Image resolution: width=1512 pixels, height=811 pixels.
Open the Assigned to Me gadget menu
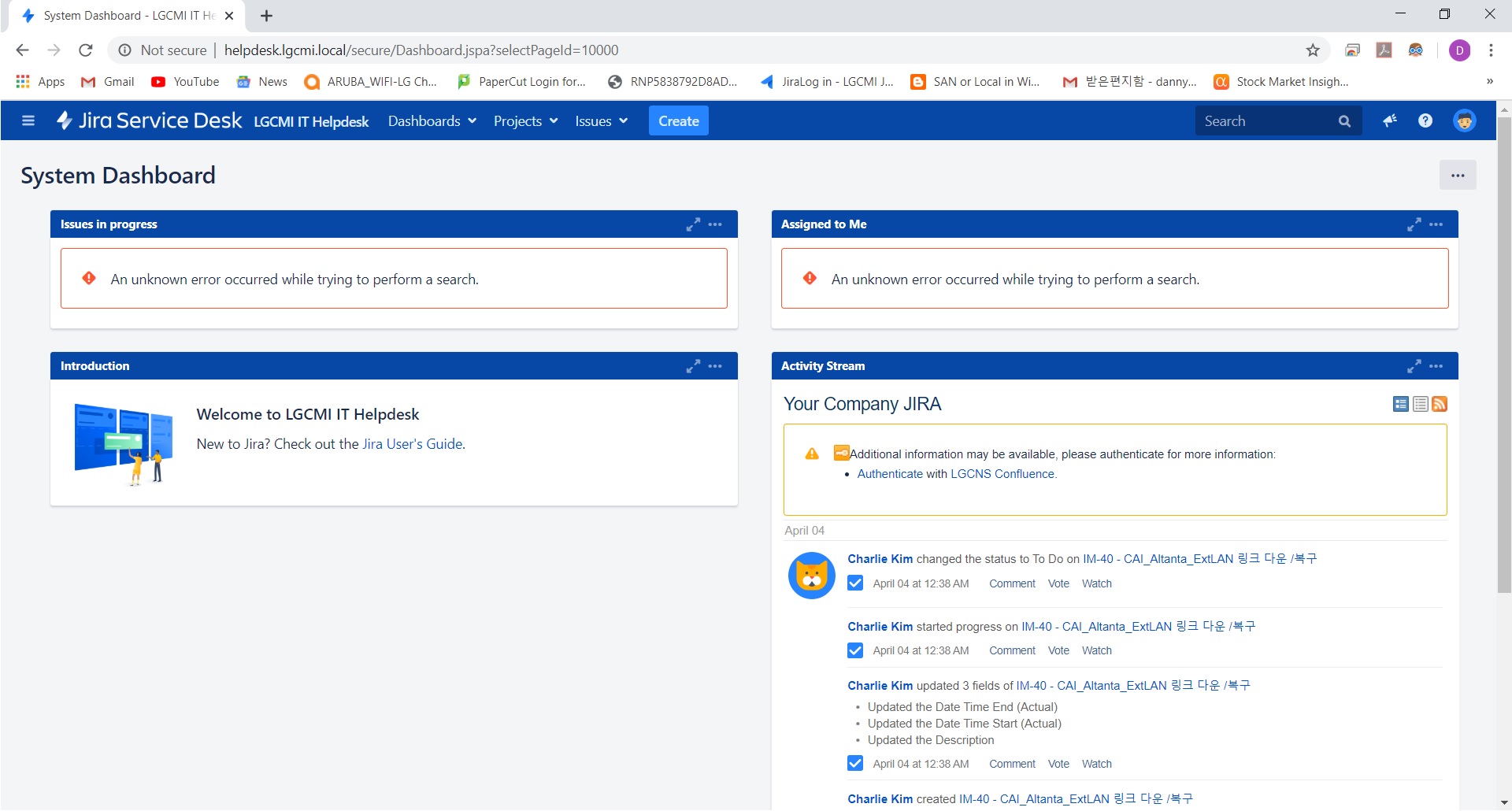point(1436,224)
